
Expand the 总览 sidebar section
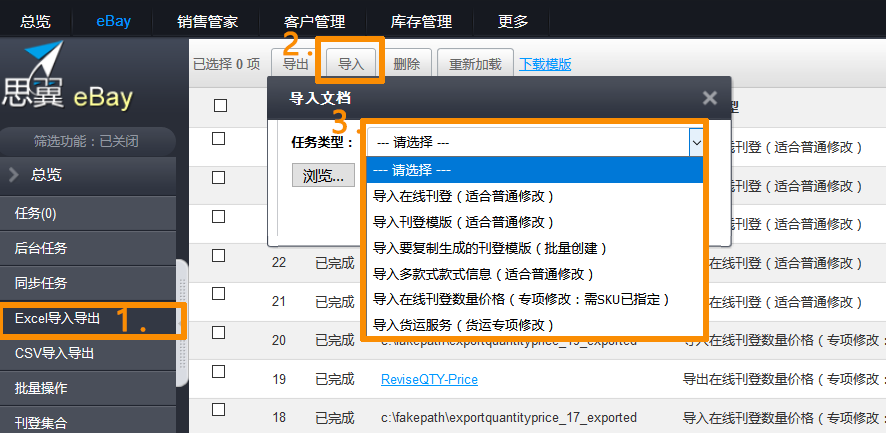coord(88,175)
